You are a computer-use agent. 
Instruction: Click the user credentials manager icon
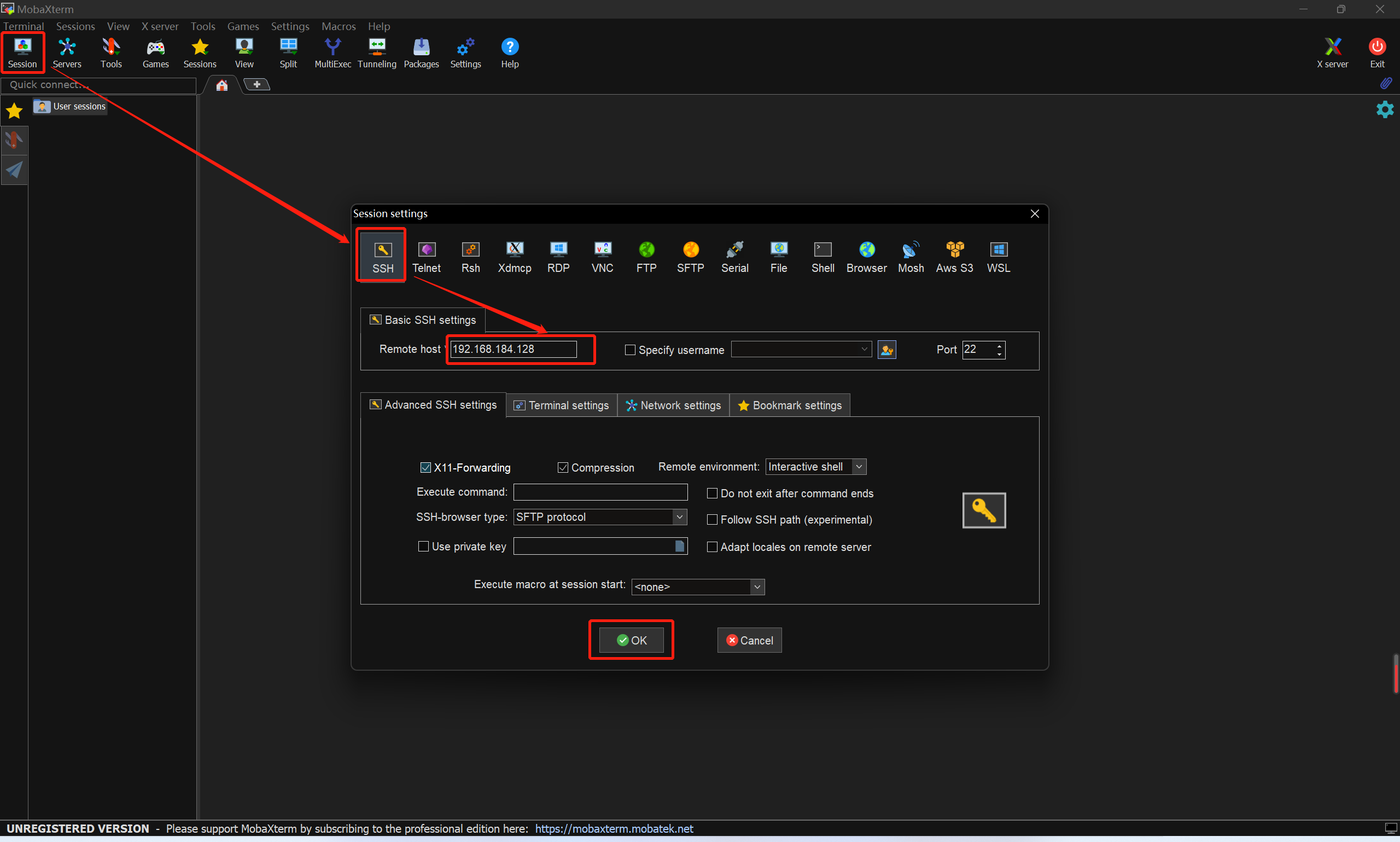click(x=887, y=350)
